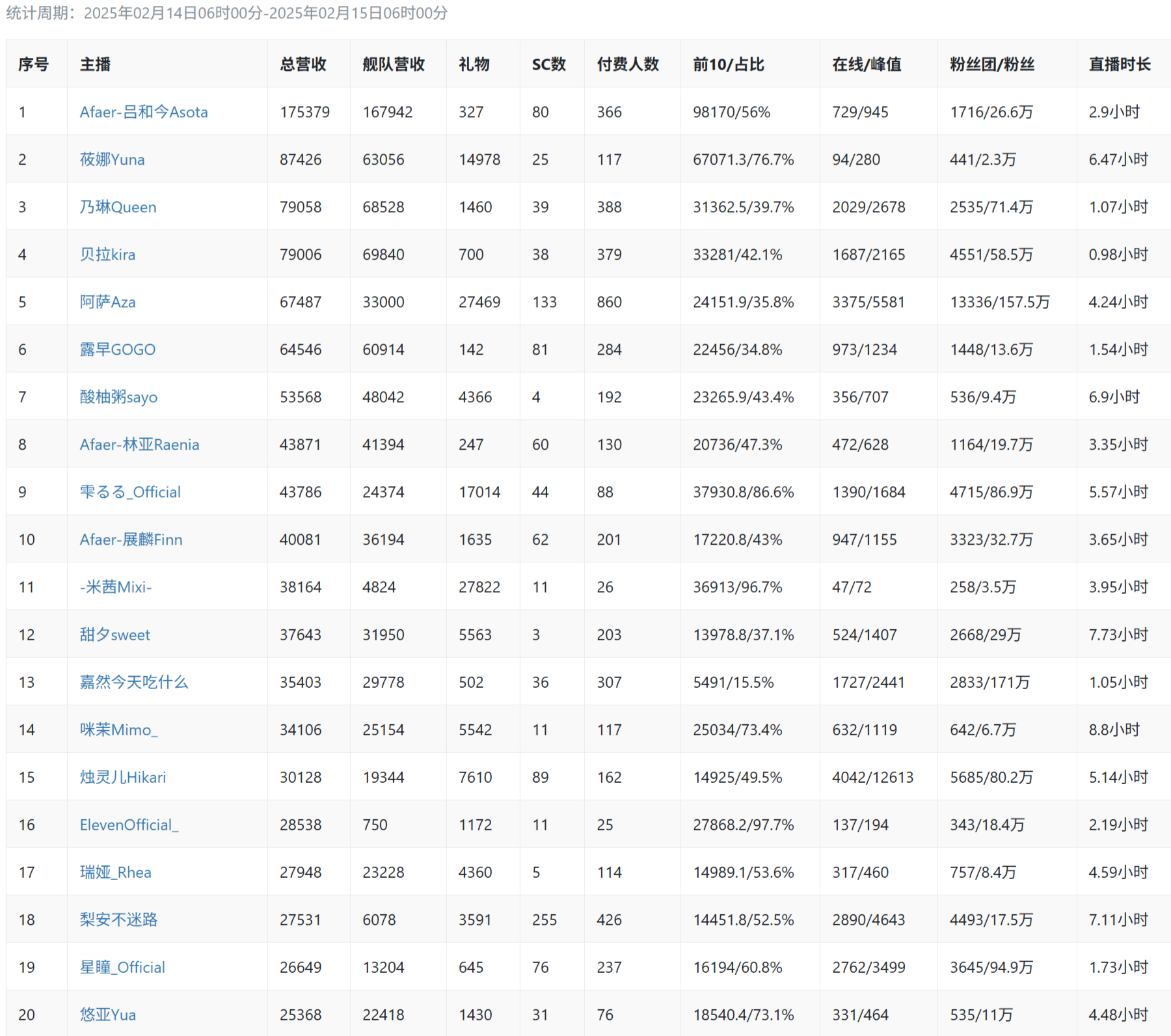
Task: Click the 直播时长 column header
Action: pyautogui.click(x=1120, y=64)
